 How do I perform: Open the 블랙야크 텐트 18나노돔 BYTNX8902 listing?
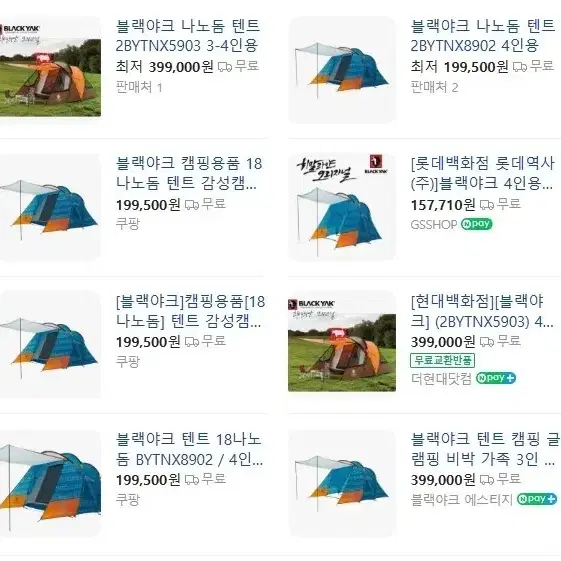point(189,449)
